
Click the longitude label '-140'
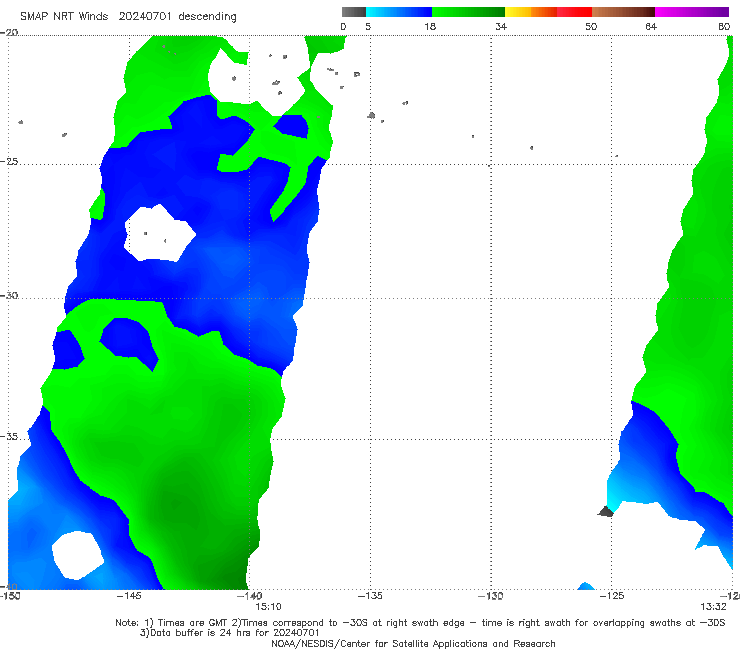[249, 596]
